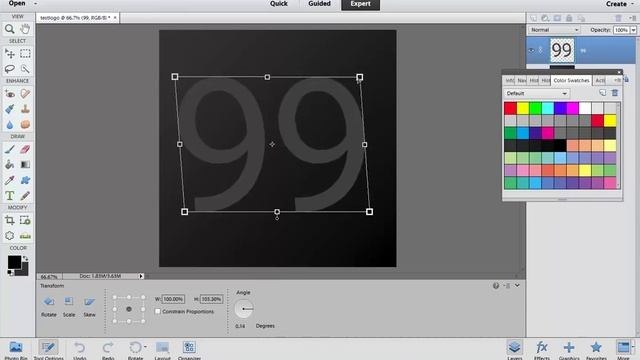The image size is (640, 360).
Task: Show the Effects panel
Action: (542, 350)
